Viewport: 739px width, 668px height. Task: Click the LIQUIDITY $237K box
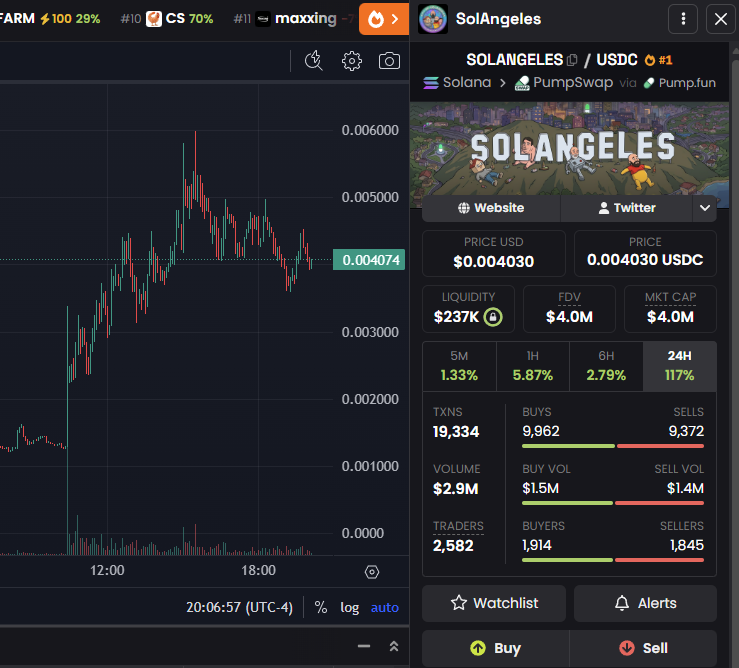[468, 309]
